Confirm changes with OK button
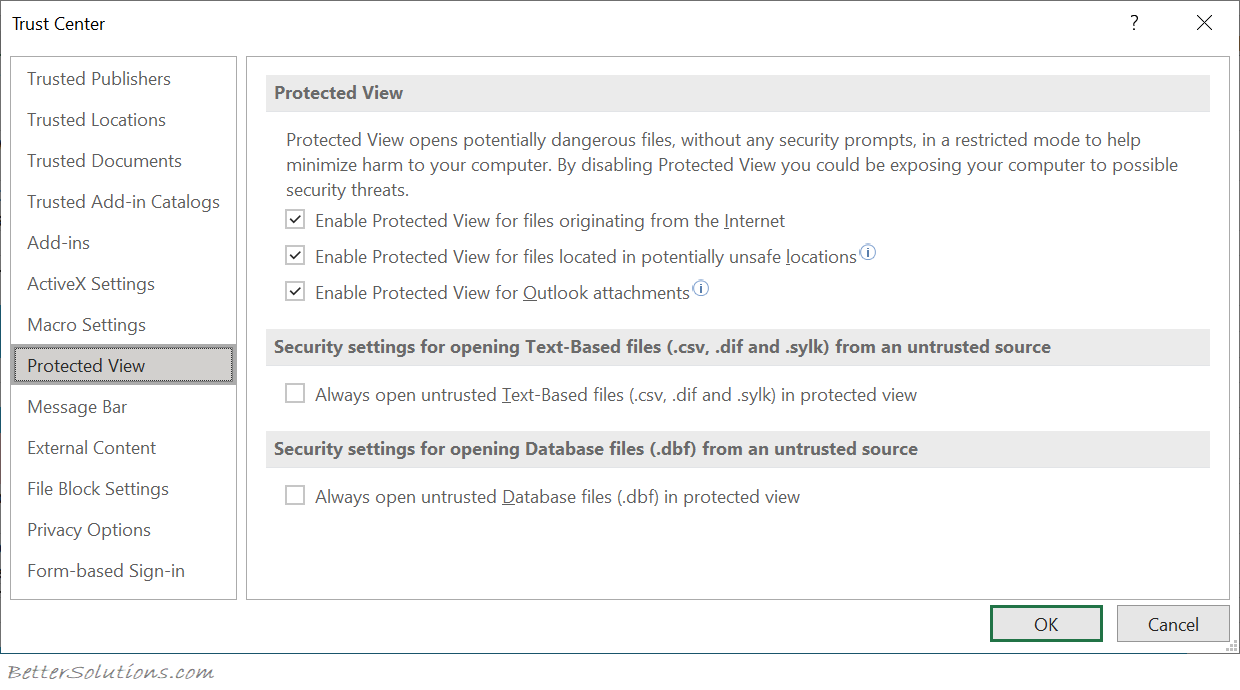This screenshot has height=690, width=1240. click(x=1046, y=624)
